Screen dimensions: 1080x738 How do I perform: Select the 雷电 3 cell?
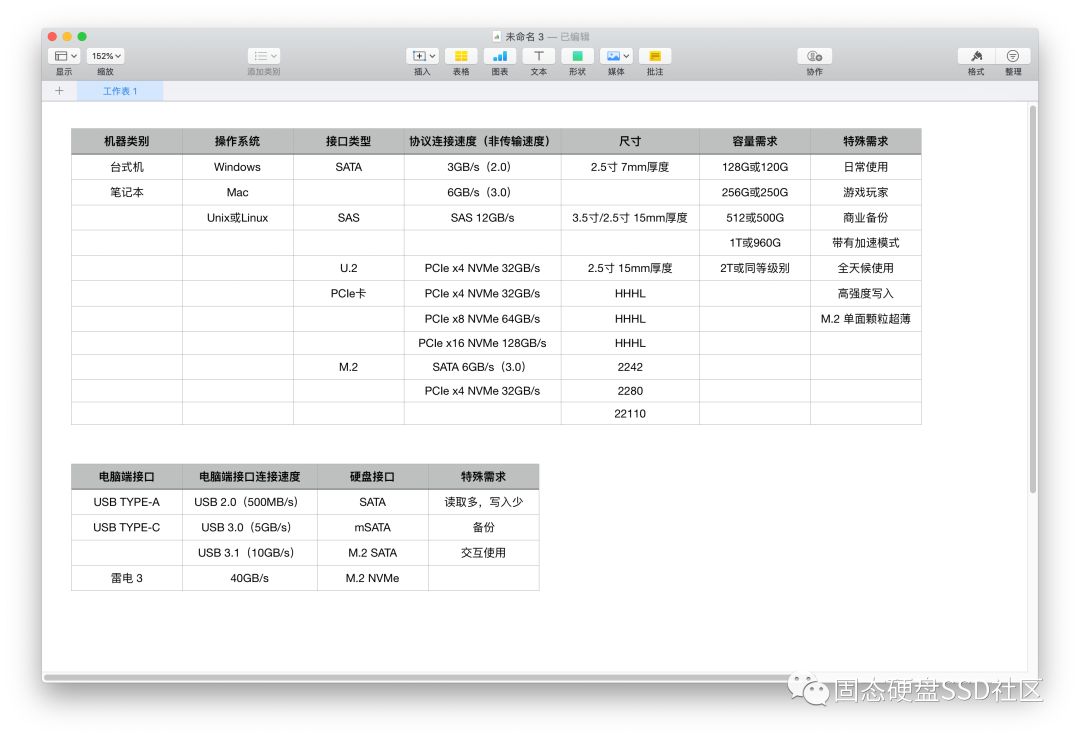(x=127, y=578)
